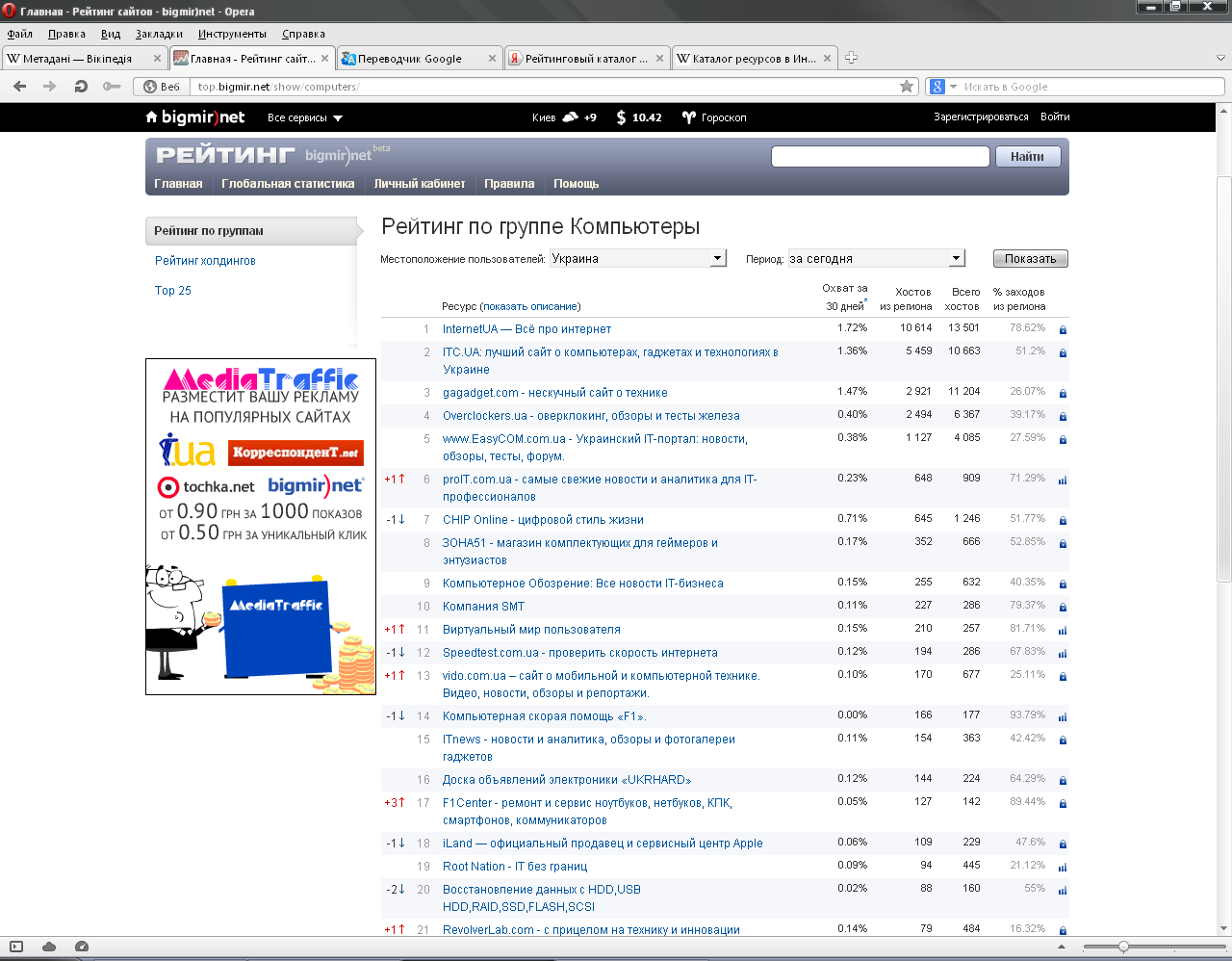Open stats chart icon for Виртуальный мир пользователя
This screenshot has height=961, width=1232.
point(1063,630)
